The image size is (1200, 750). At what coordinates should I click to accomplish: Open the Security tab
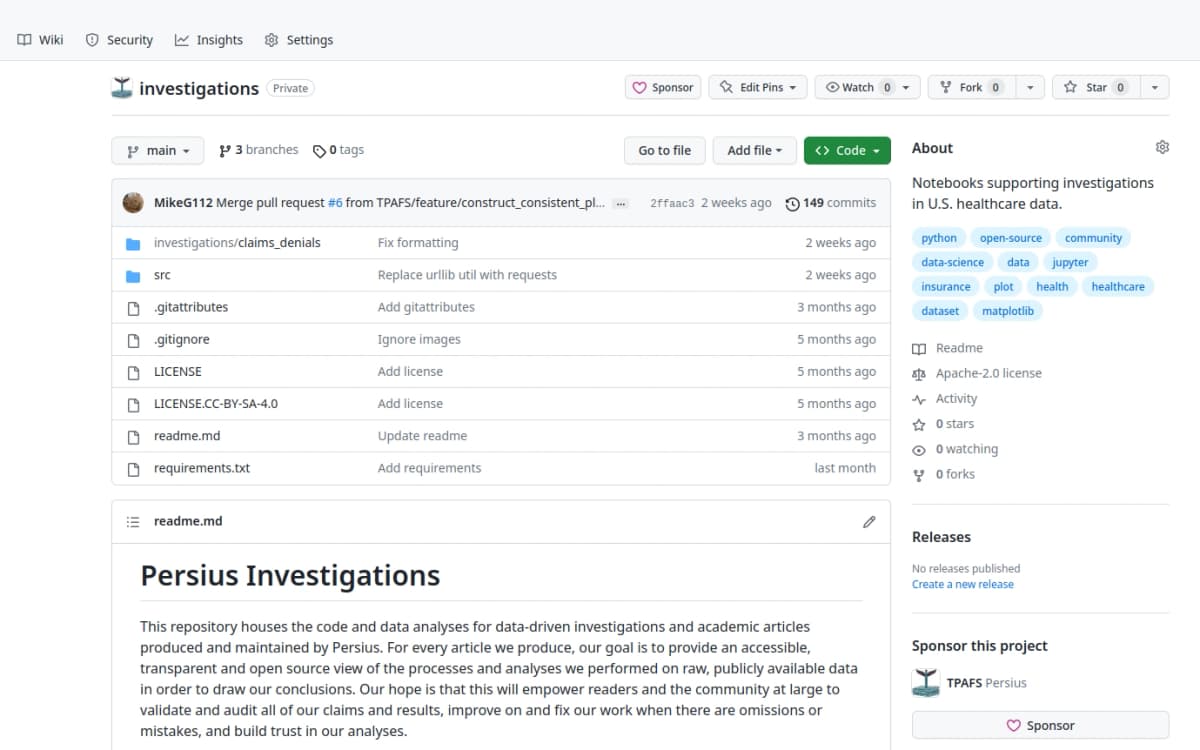pos(119,40)
